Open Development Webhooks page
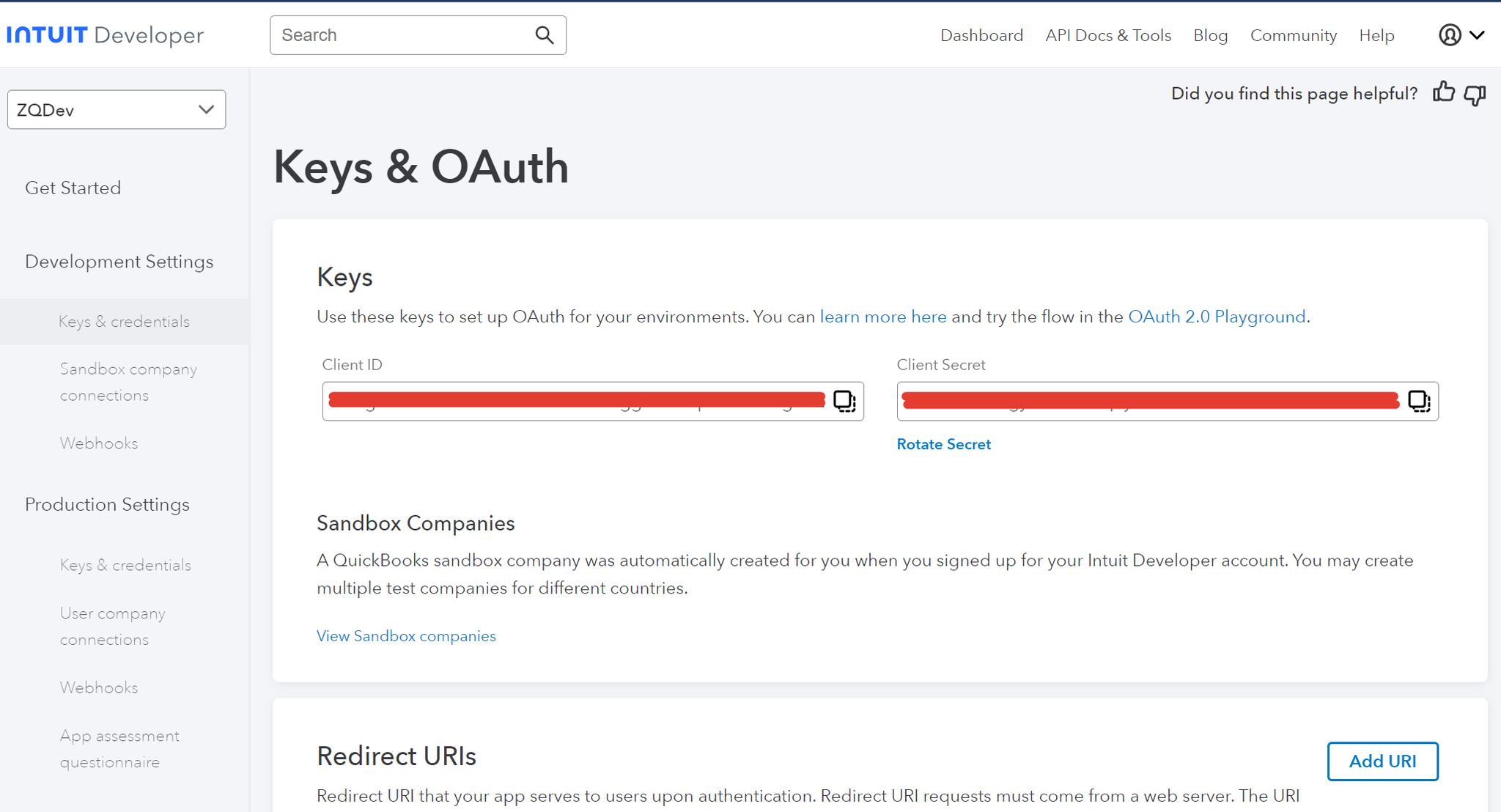1501x812 pixels. point(99,443)
